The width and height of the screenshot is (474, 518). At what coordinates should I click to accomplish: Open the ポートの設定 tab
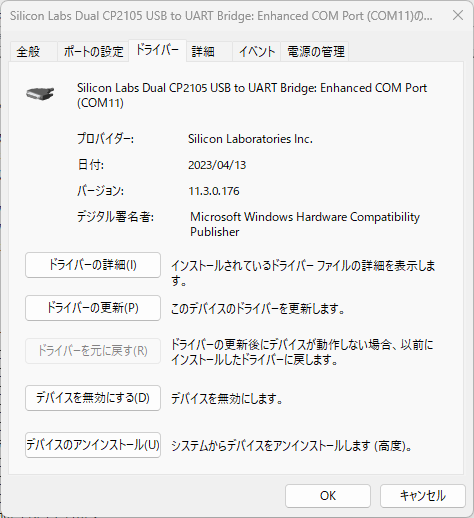(93, 52)
